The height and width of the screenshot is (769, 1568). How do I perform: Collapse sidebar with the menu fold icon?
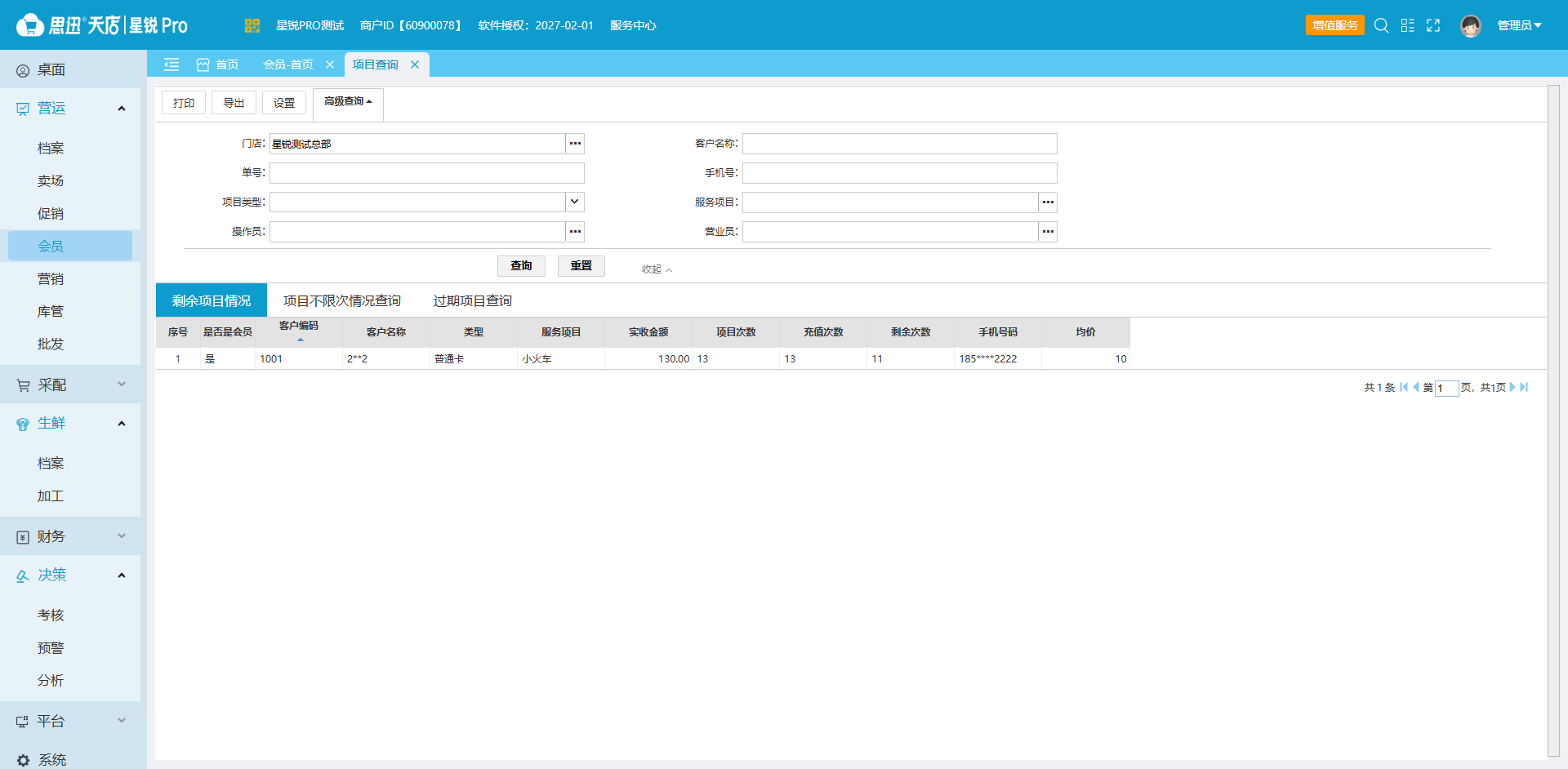tap(171, 64)
